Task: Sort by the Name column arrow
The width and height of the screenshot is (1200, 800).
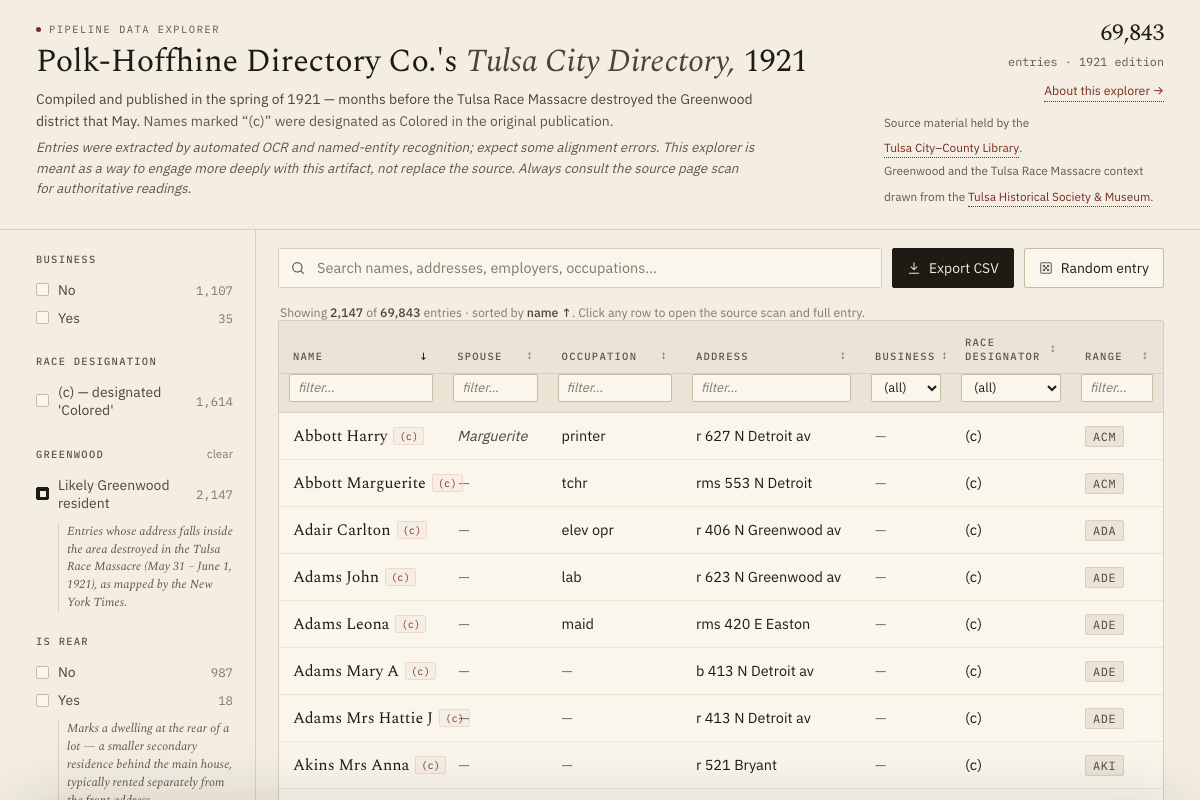Action: click(x=423, y=356)
